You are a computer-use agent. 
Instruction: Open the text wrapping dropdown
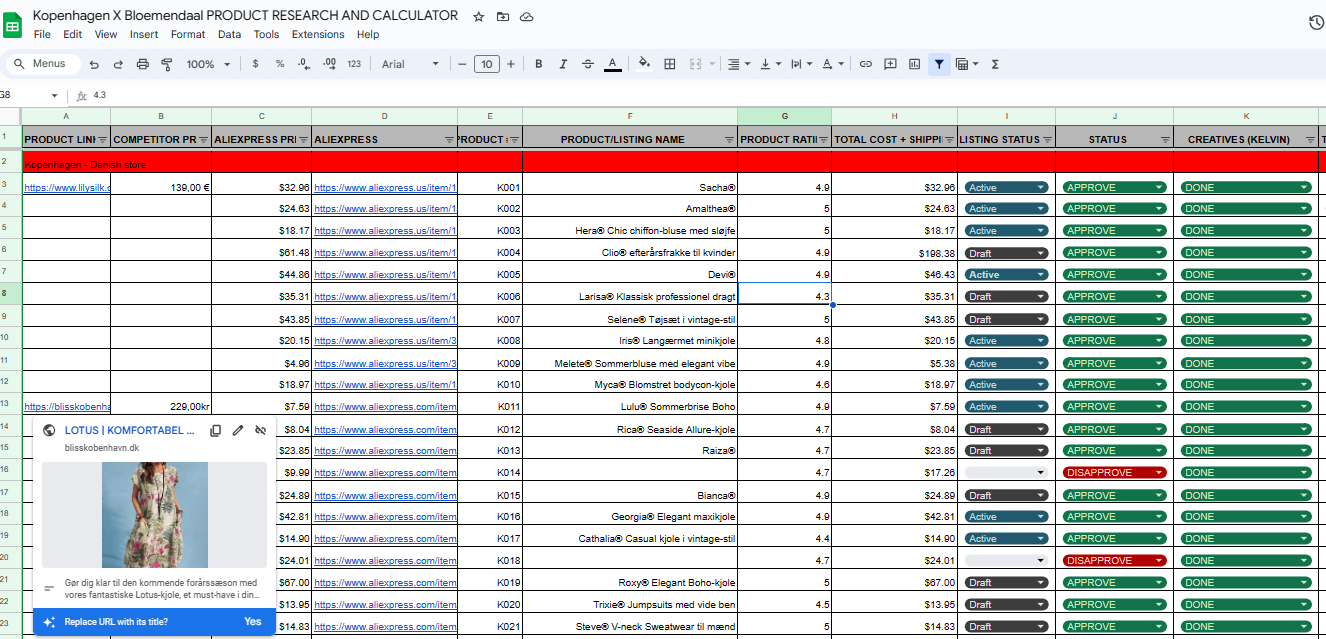801,64
